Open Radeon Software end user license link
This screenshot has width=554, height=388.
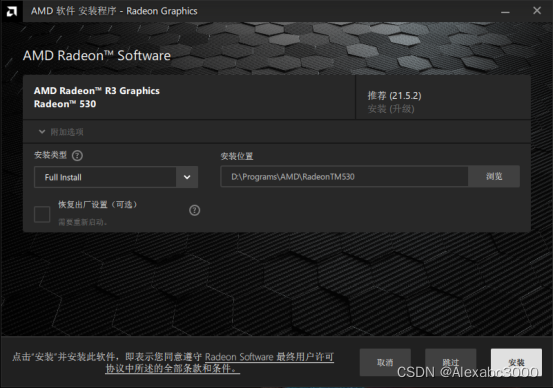[x=269, y=357]
